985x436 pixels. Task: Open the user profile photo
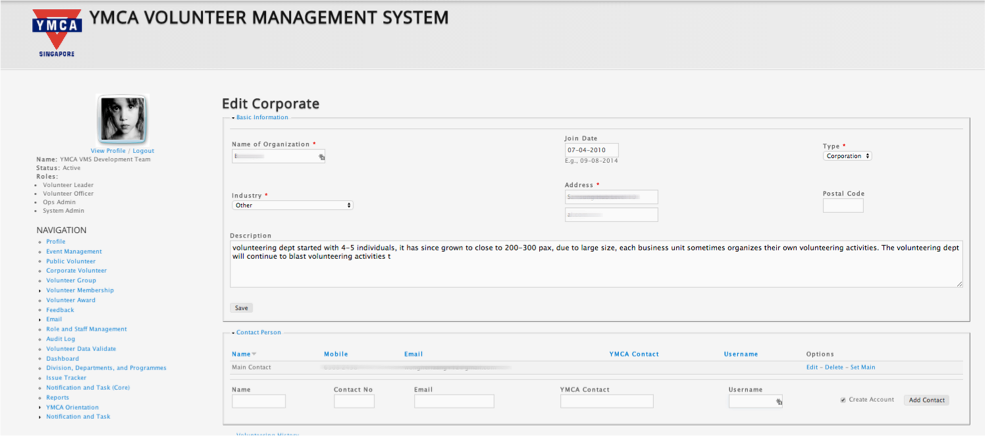(122, 119)
